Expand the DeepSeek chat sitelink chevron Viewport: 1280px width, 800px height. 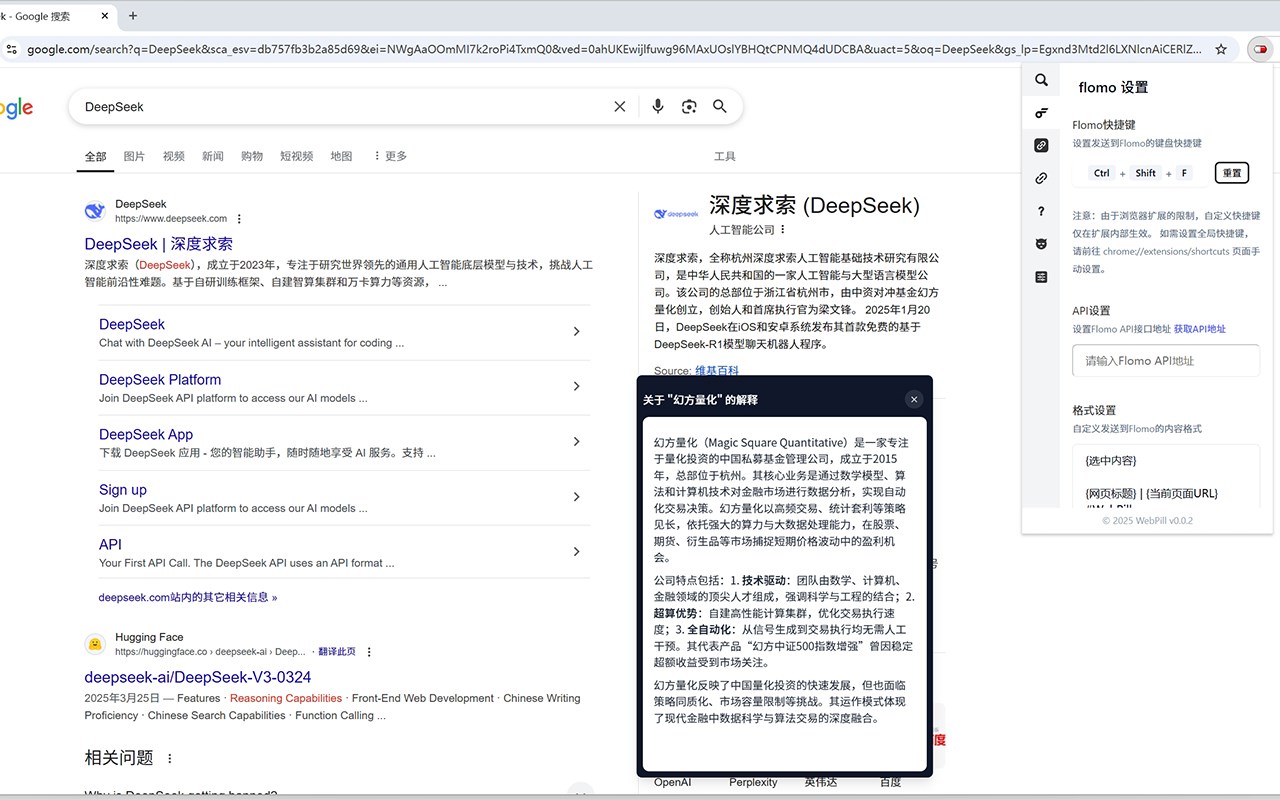[x=576, y=332]
